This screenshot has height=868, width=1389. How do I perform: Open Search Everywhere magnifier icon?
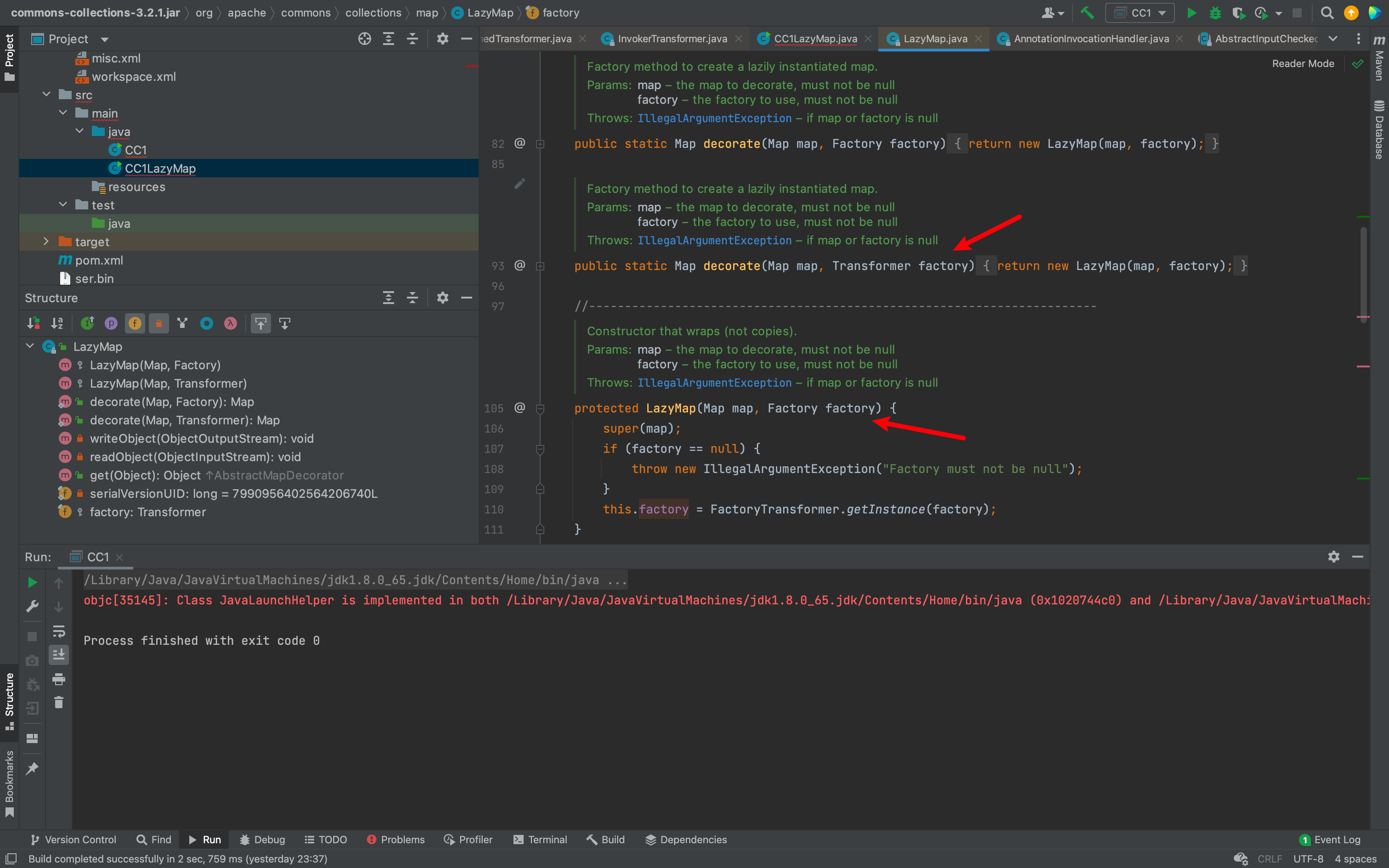[x=1327, y=13]
